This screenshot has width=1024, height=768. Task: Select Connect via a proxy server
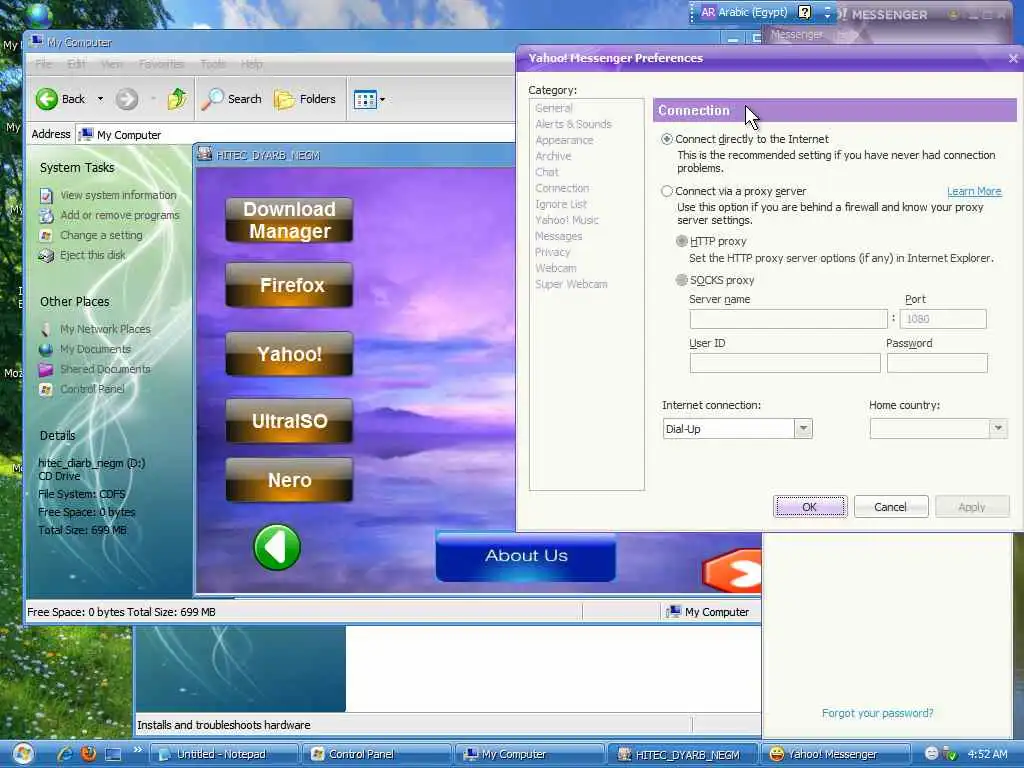[x=667, y=191]
